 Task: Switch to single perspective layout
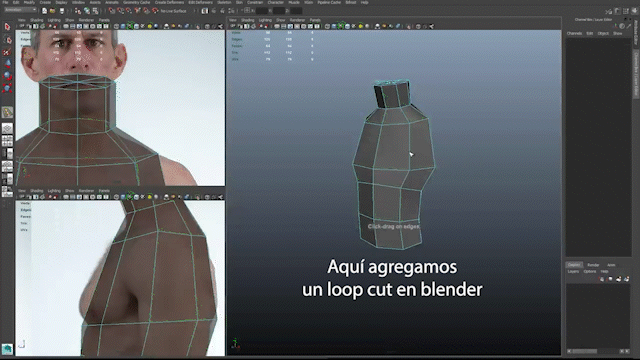(x=7, y=129)
